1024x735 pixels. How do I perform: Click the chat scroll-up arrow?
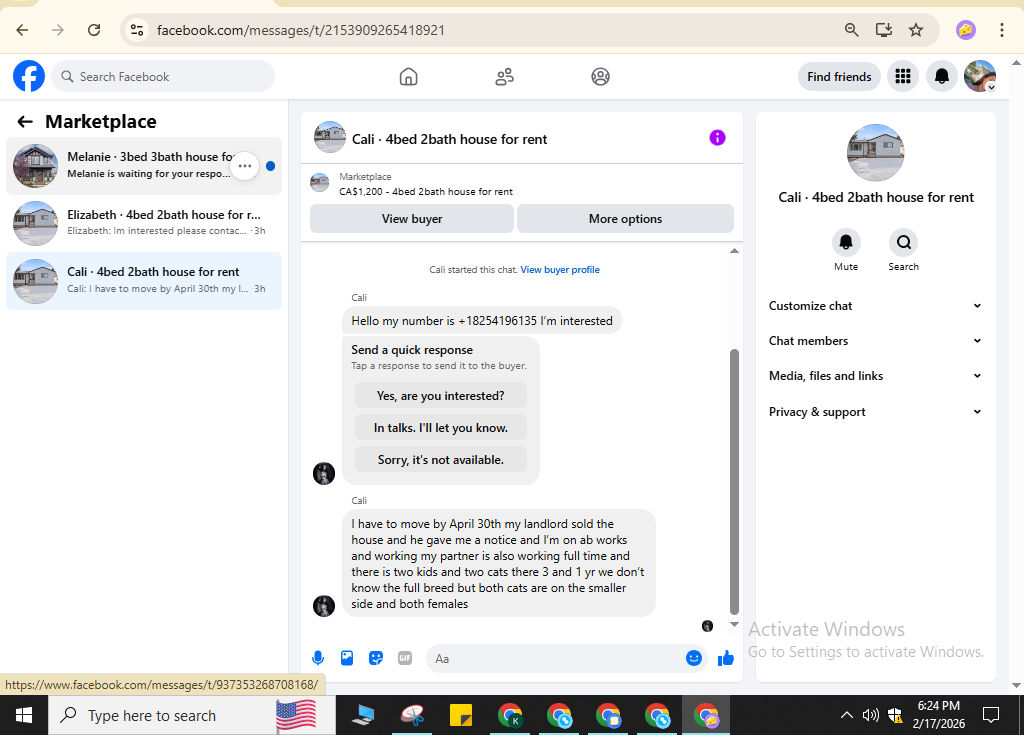coord(734,251)
